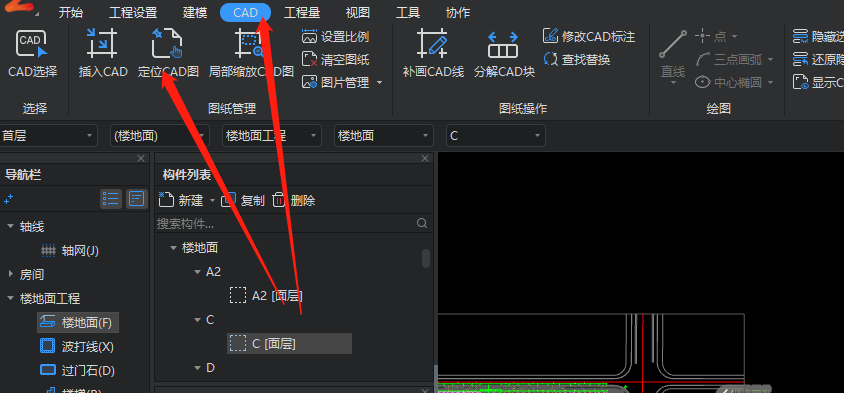Select 波打线(X) in the navigation tree
The image size is (844, 393).
[78, 346]
